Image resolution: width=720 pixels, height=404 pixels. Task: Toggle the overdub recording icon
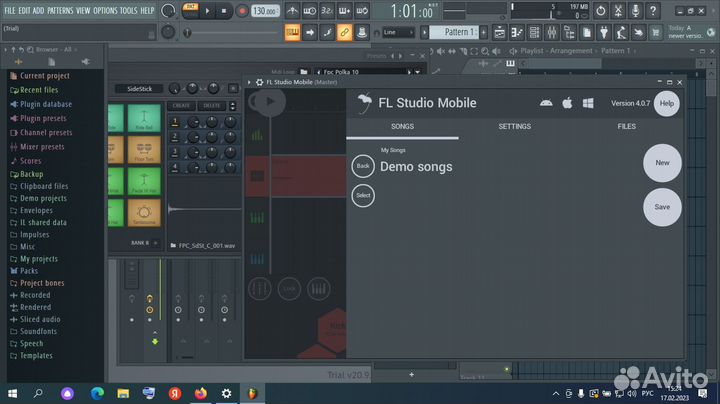[x=344, y=11]
